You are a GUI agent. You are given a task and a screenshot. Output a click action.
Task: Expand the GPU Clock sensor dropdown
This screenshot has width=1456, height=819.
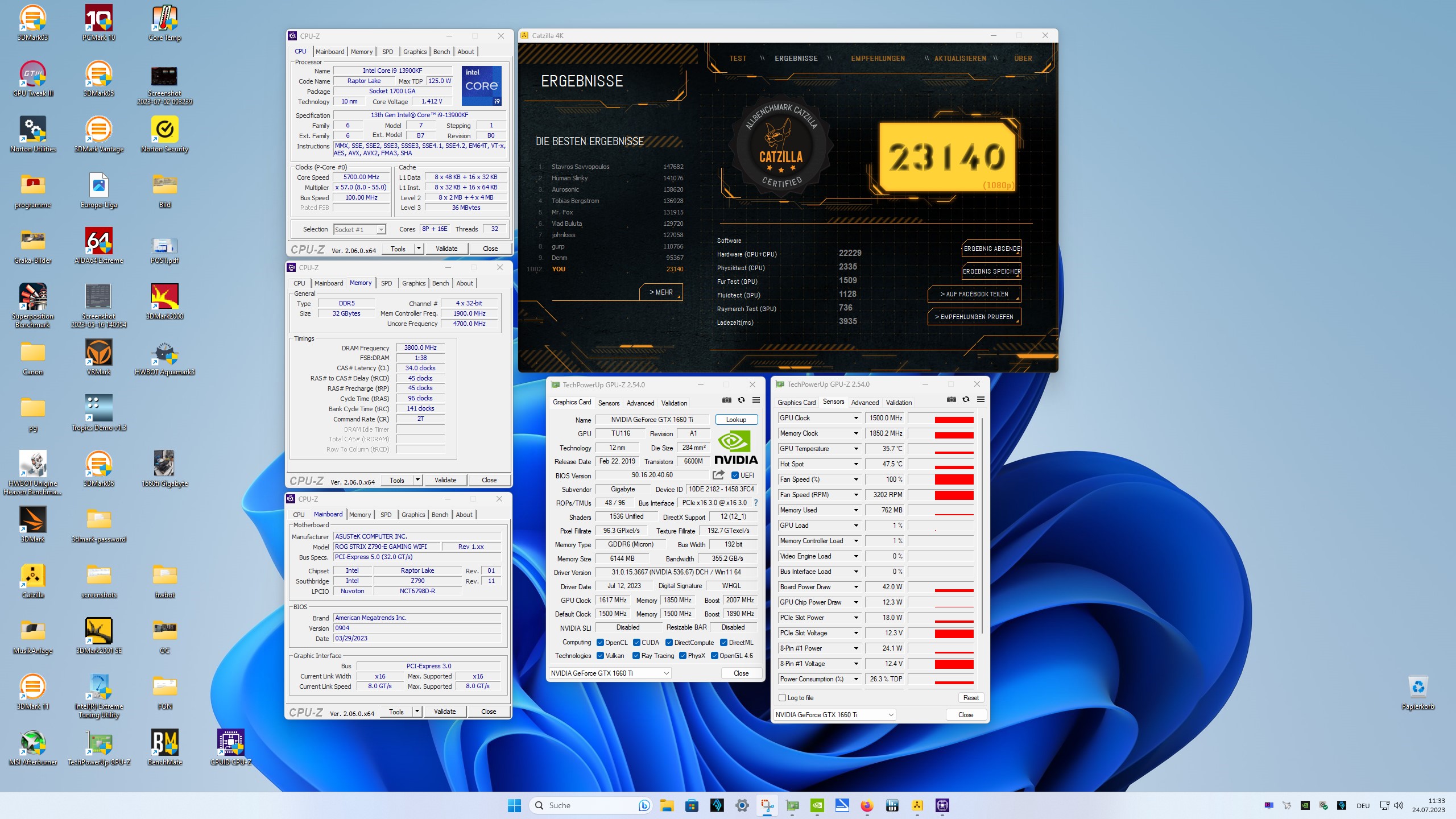pos(855,418)
